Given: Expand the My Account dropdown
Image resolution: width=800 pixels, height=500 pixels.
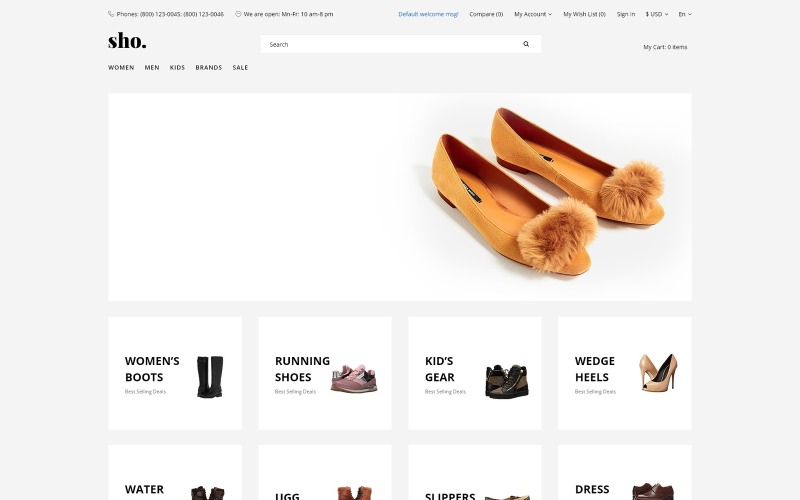Looking at the screenshot, I should [x=533, y=14].
